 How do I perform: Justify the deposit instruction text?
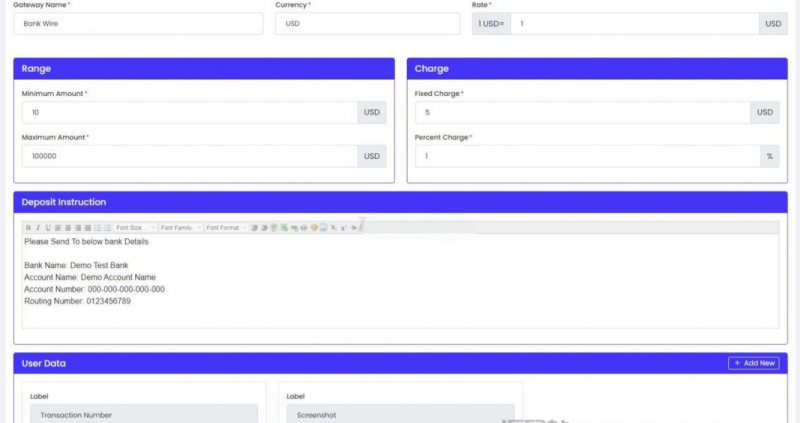87,228
